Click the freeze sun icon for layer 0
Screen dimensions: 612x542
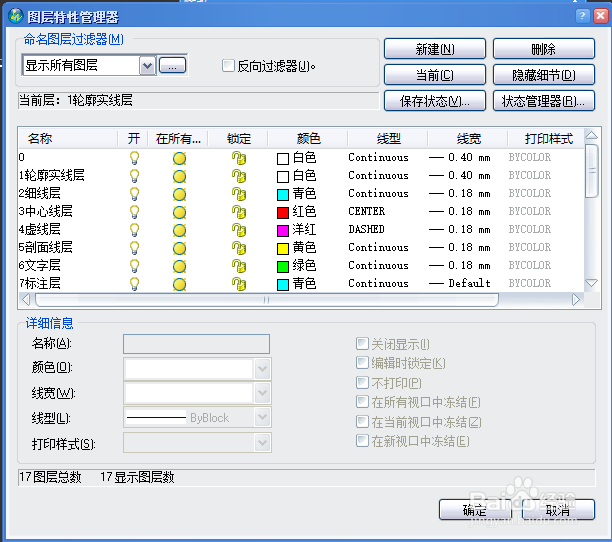pyautogui.click(x=180, y=158)
